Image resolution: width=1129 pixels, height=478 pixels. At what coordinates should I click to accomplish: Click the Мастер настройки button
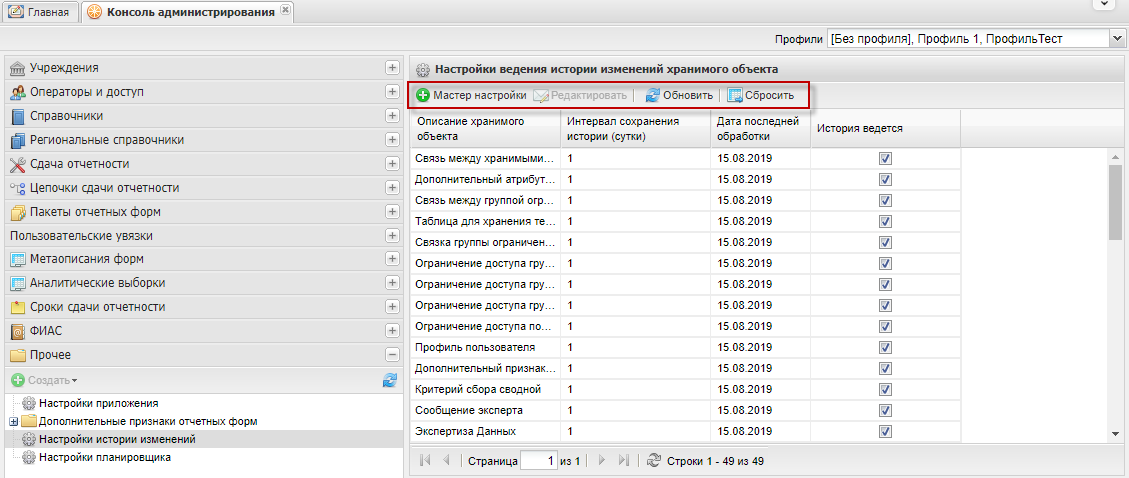(x=472, y=95)
